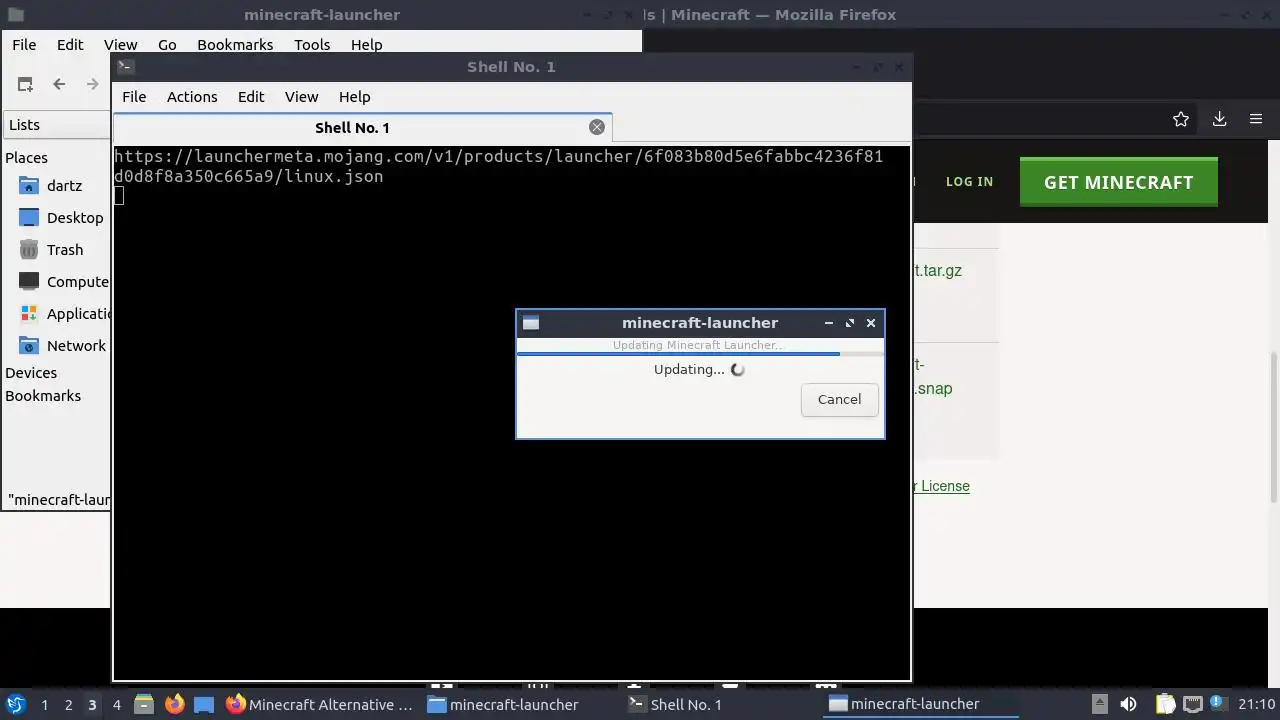Open the file manager Bookmarks menu
This screenshot has width=1280, height=720.
tap(235, 44)
